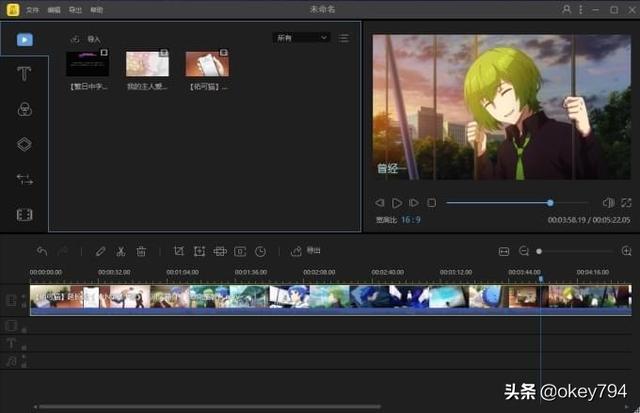Open the 文件 menu
The height and width of the screenshot is (413, 640).
pos(32,10)
